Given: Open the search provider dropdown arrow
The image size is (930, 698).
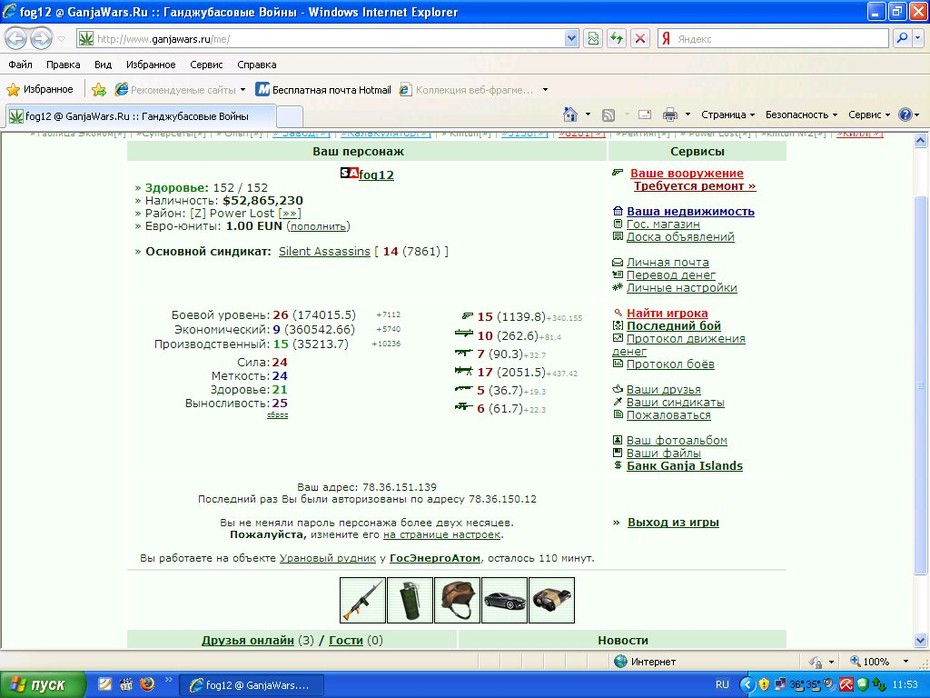Looking at the screenshot, I should tap(918, 39).
